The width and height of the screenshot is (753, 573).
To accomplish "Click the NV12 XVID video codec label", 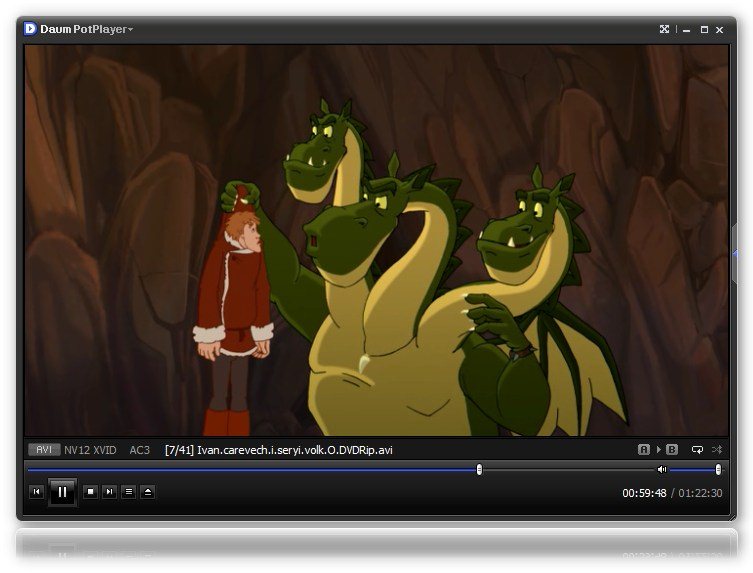I will pos(90,450).
